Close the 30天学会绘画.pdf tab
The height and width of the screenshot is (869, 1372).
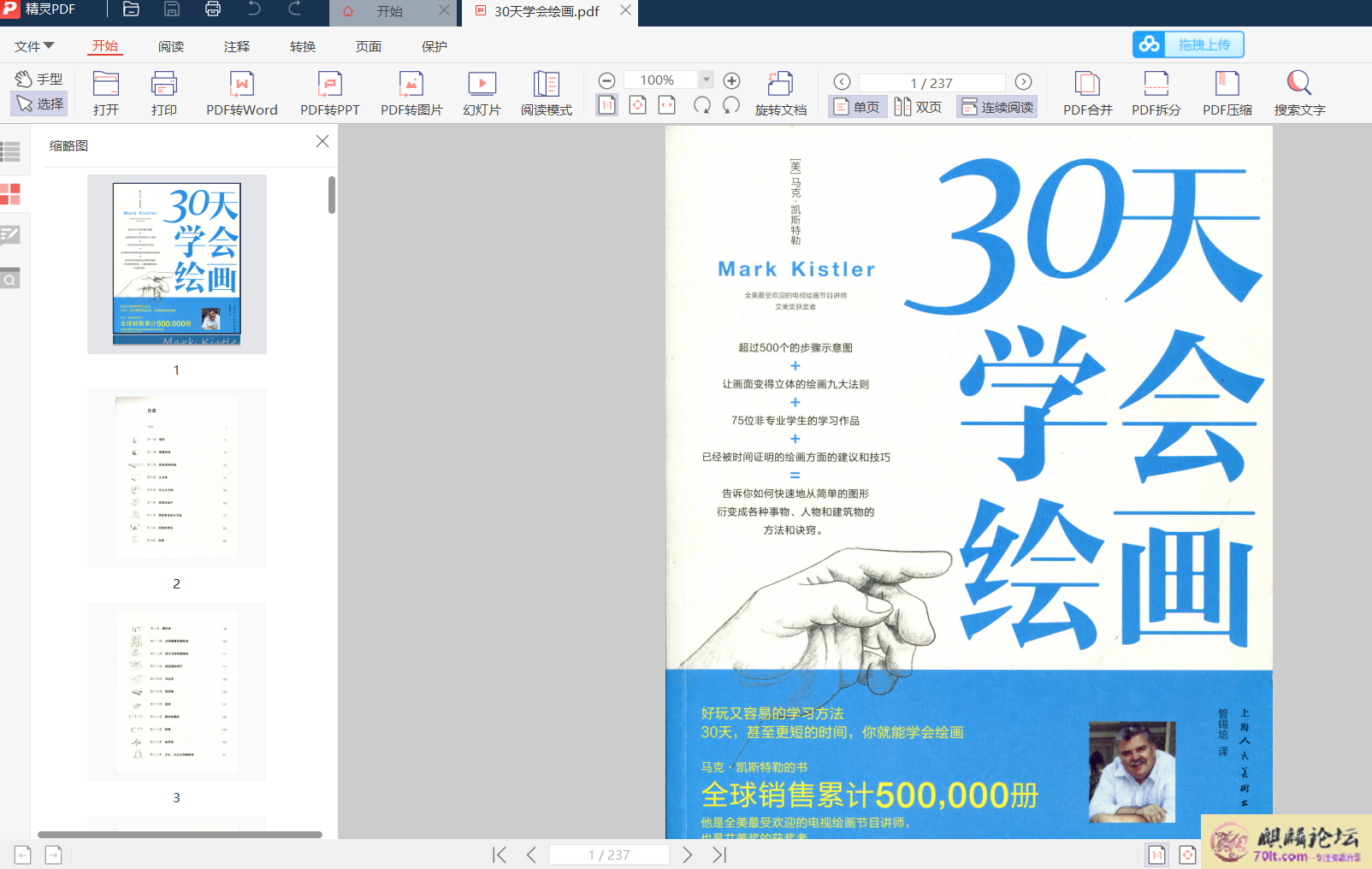click(x=625, y=10)
